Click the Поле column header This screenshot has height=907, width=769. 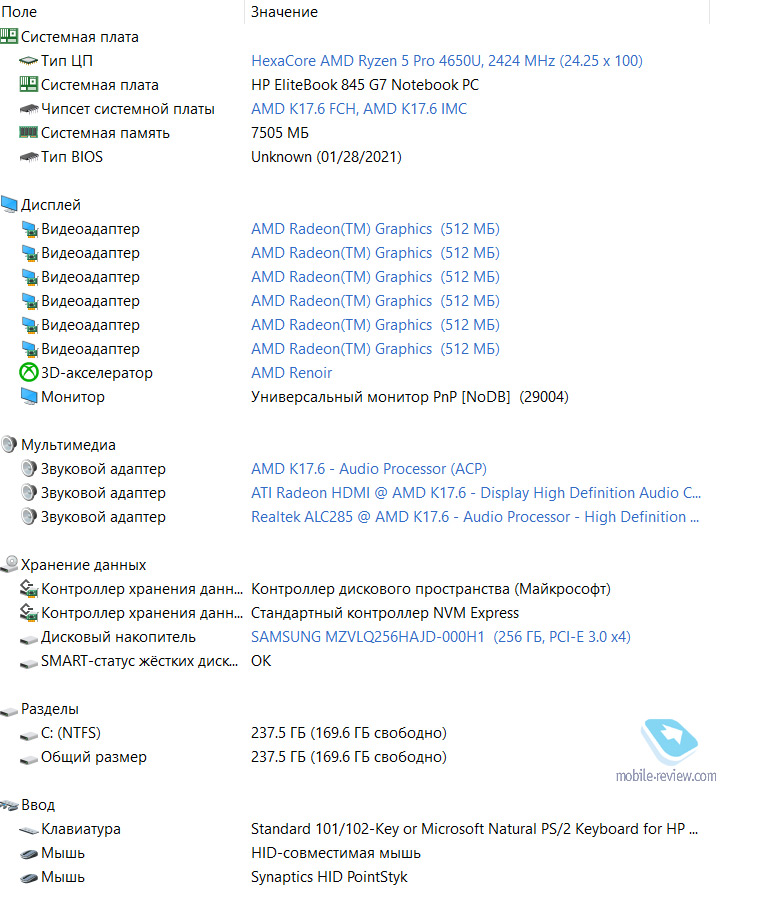(x=20, y=12)
